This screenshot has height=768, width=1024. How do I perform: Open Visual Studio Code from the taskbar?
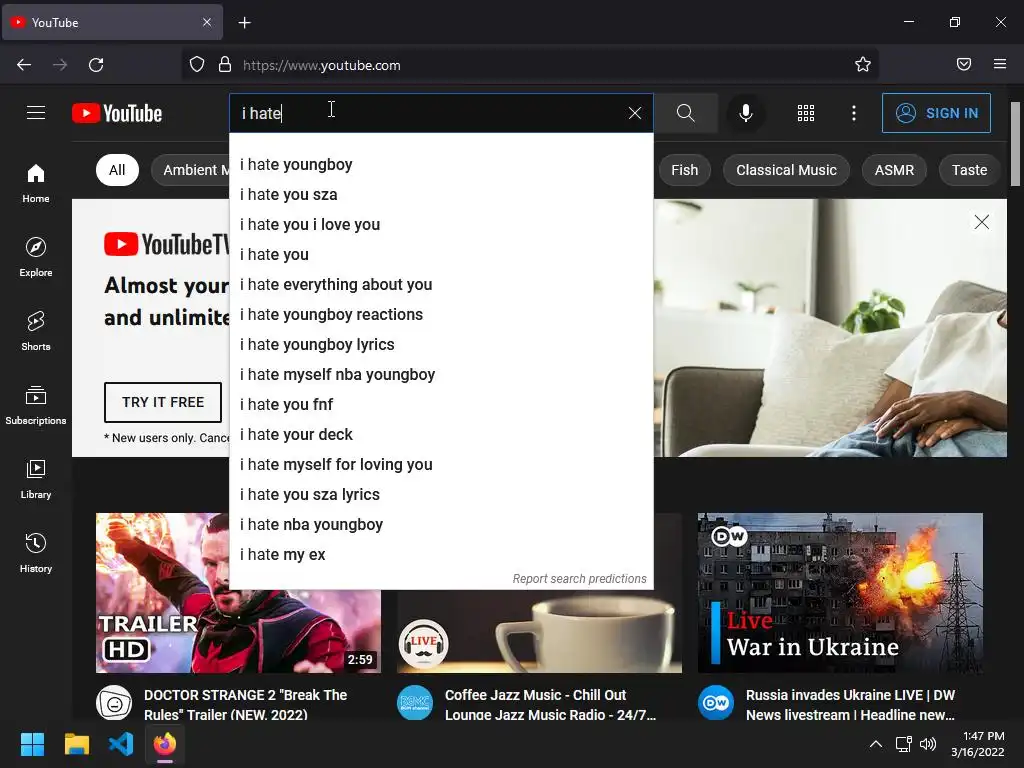pos(121,744)
